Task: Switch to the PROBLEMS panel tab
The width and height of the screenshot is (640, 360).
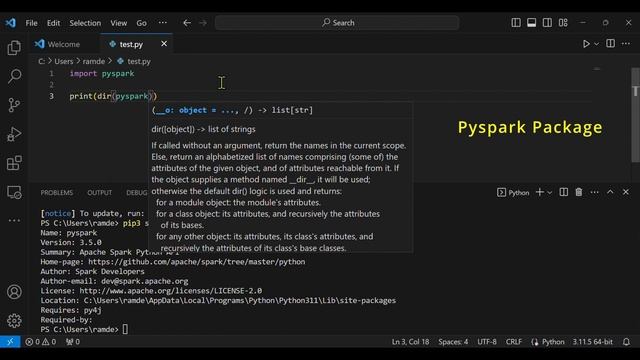Action: [x=57, y=192]
